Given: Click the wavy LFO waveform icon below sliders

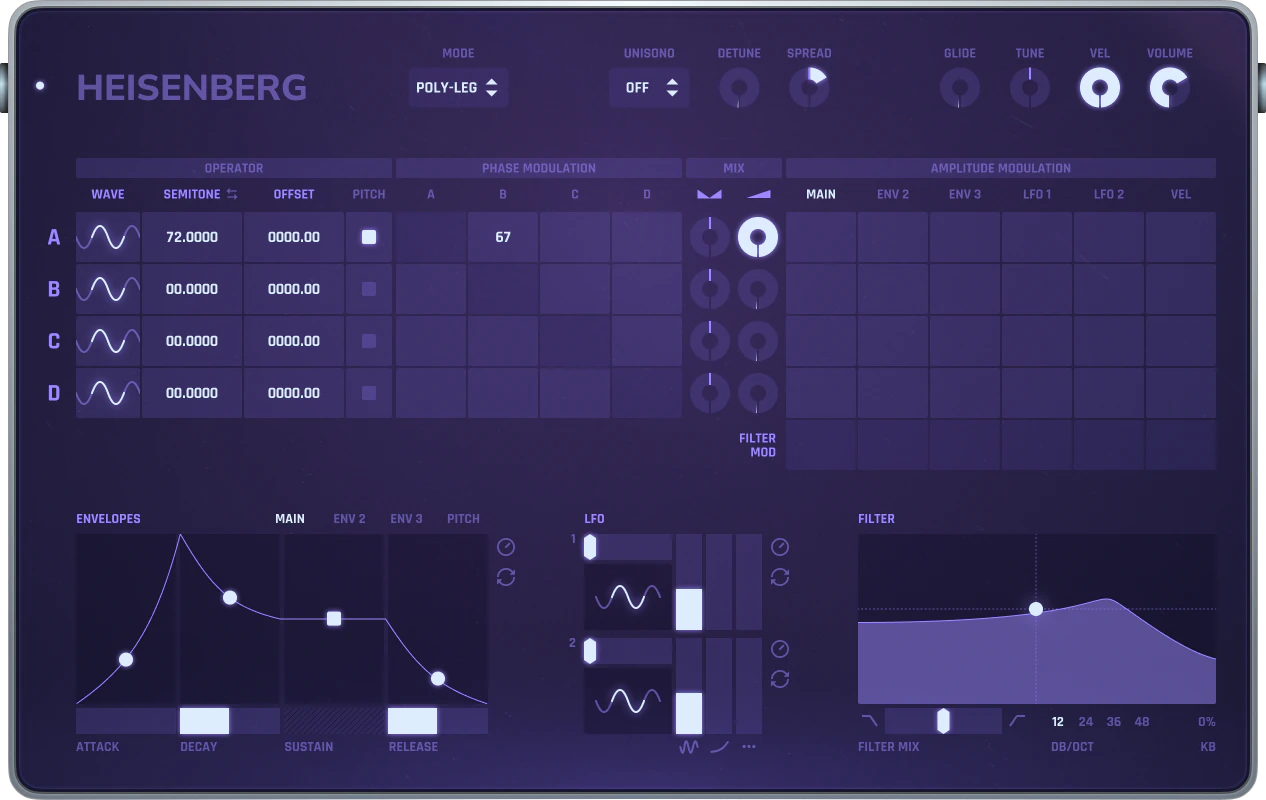Looking at the screenshot, I should click(x=688, y=747).
